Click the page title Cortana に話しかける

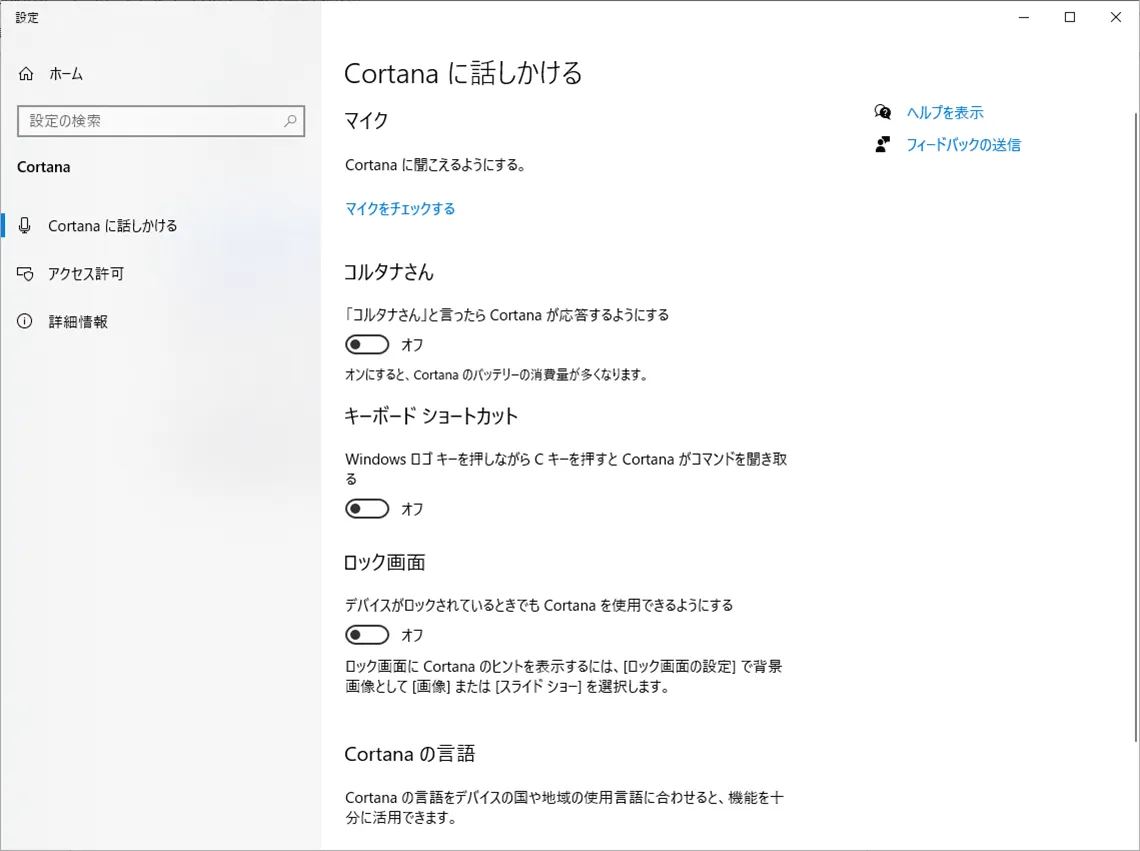point(462,73)
